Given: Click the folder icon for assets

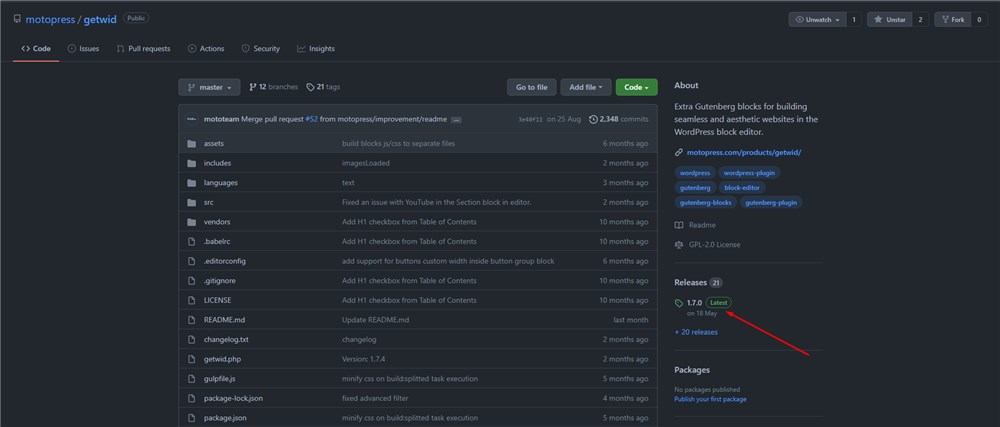Looking at the screenshot, I should [x=191, y=143].
